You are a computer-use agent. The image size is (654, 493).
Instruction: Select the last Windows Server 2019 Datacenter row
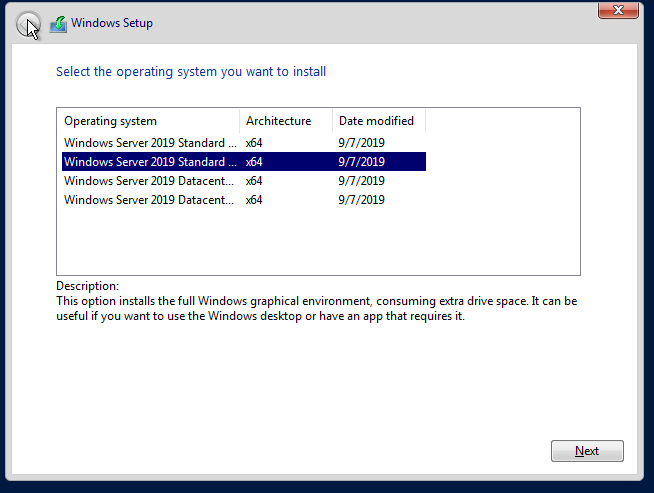244,200
